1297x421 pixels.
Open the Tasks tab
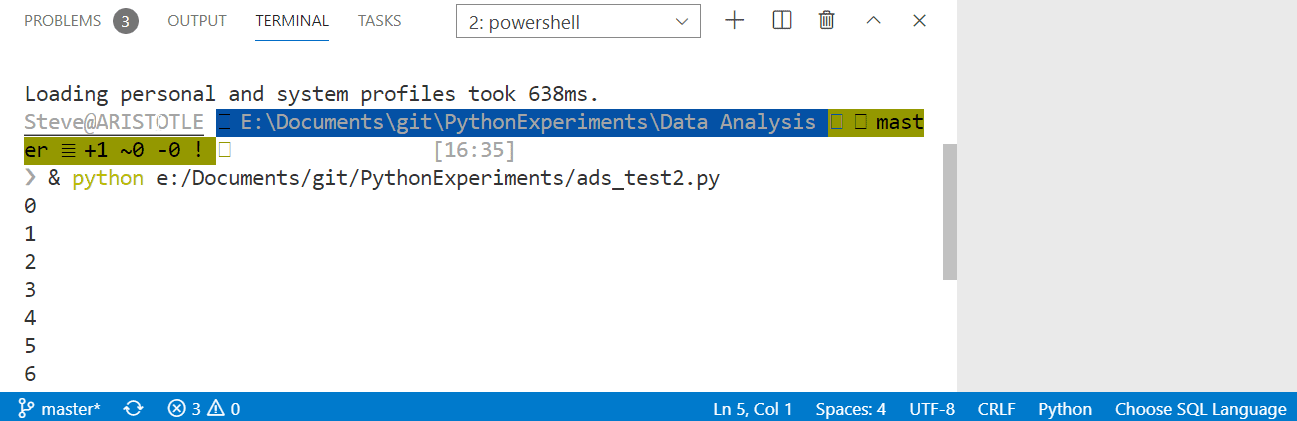380,21
